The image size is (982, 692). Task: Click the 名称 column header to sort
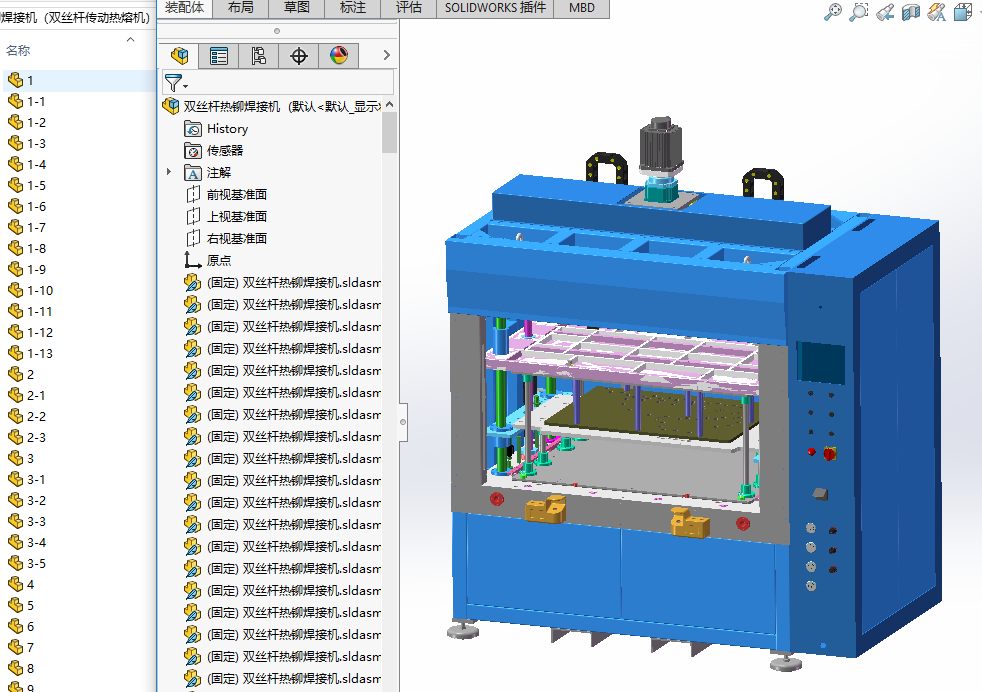(x=18, y=50)
